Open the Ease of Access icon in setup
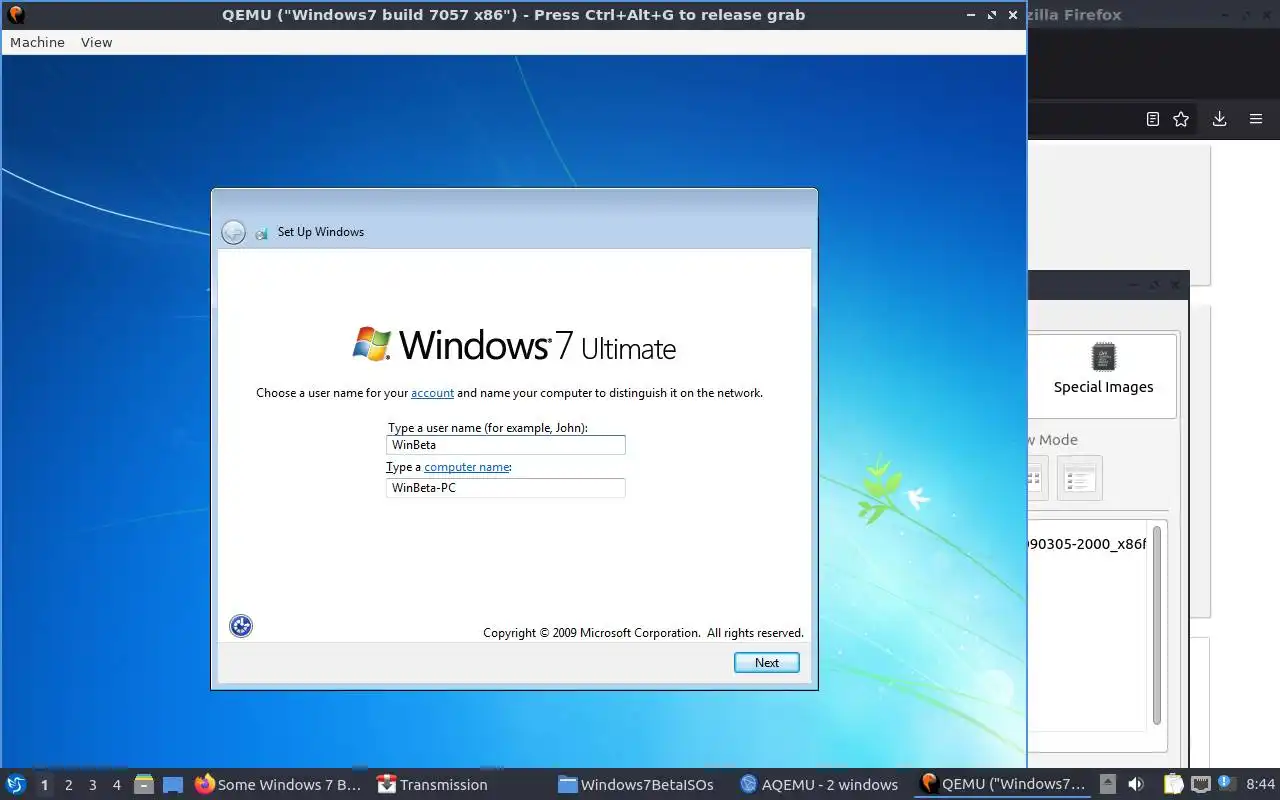This screenshot has height=800, width=1280. coord(241,626)
